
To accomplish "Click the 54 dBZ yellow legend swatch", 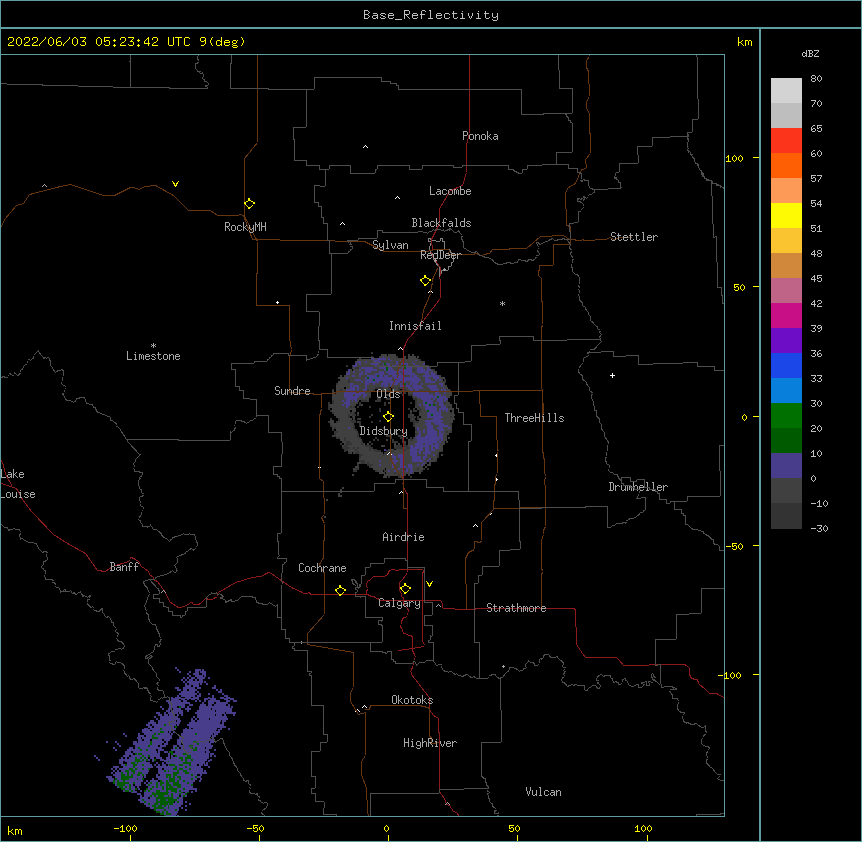I will tap(786, 215).
